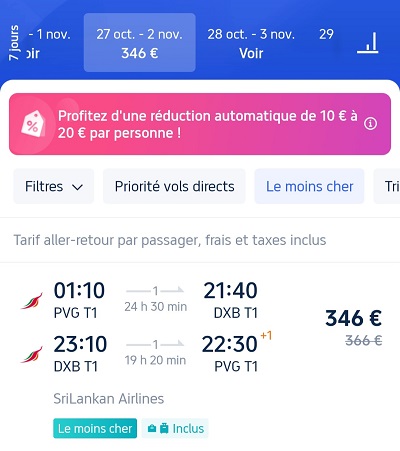This screenshot has height=451, width=400.
Task: Open the price graph bar chart icon
Action: point(368,43)
